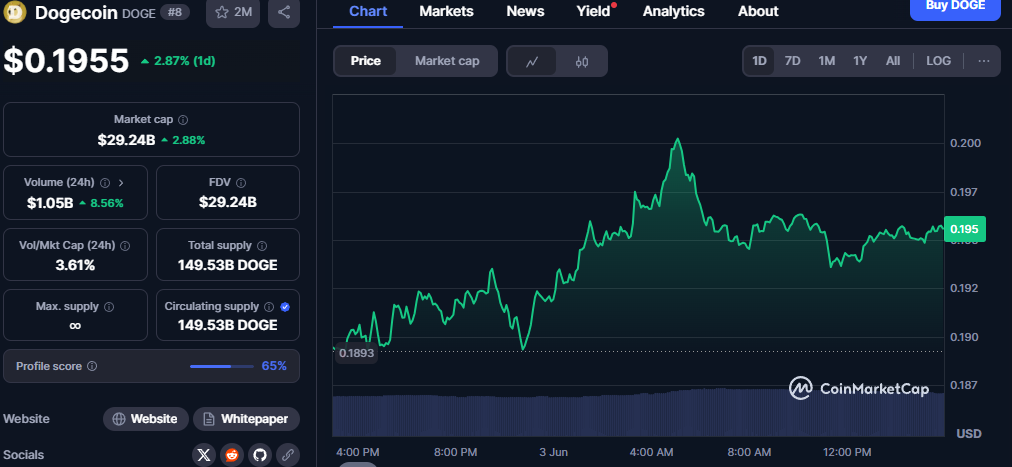Set chart range to 7D

tap(792, 61)
